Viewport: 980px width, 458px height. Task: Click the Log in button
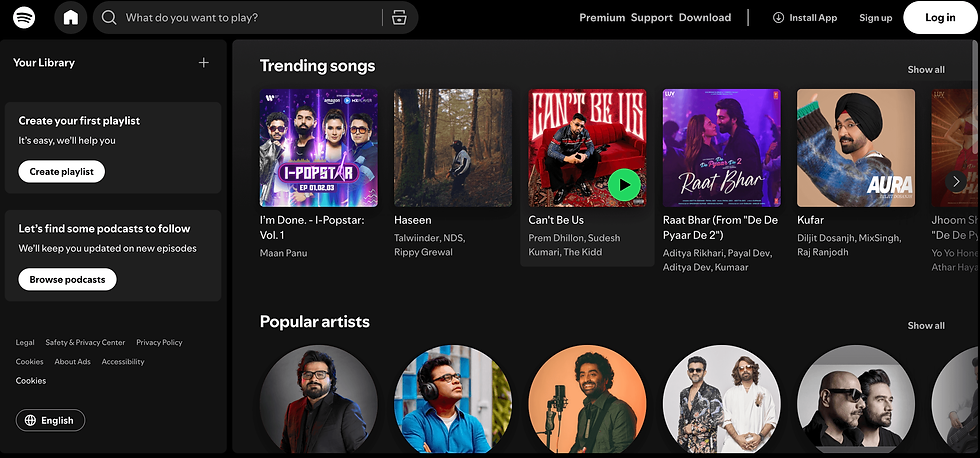tap(940, 17)
